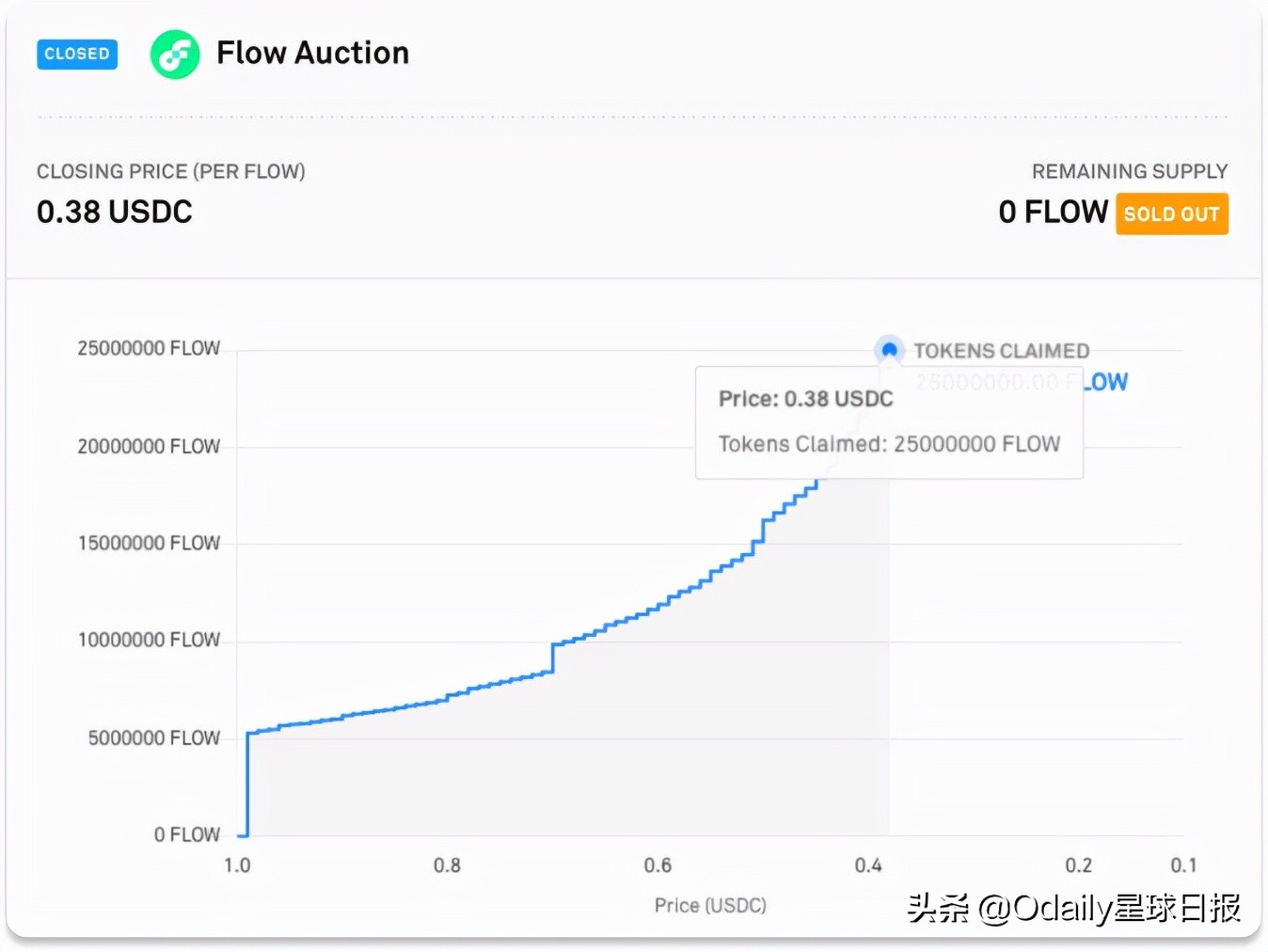Screen dimensions: 1268x952
Task: Expand the Flow Auction header section
Action: pyautogui.click(x=311, y=54)
